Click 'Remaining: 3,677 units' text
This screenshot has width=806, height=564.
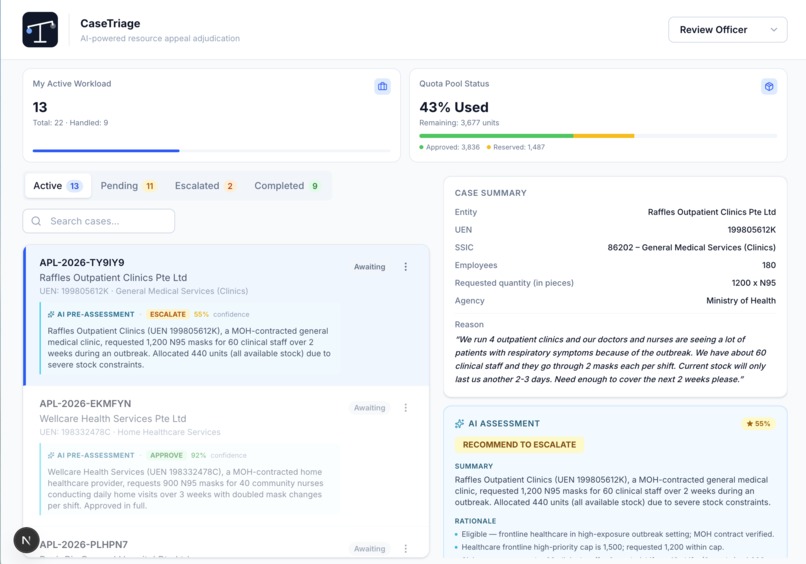click(459, 123)
